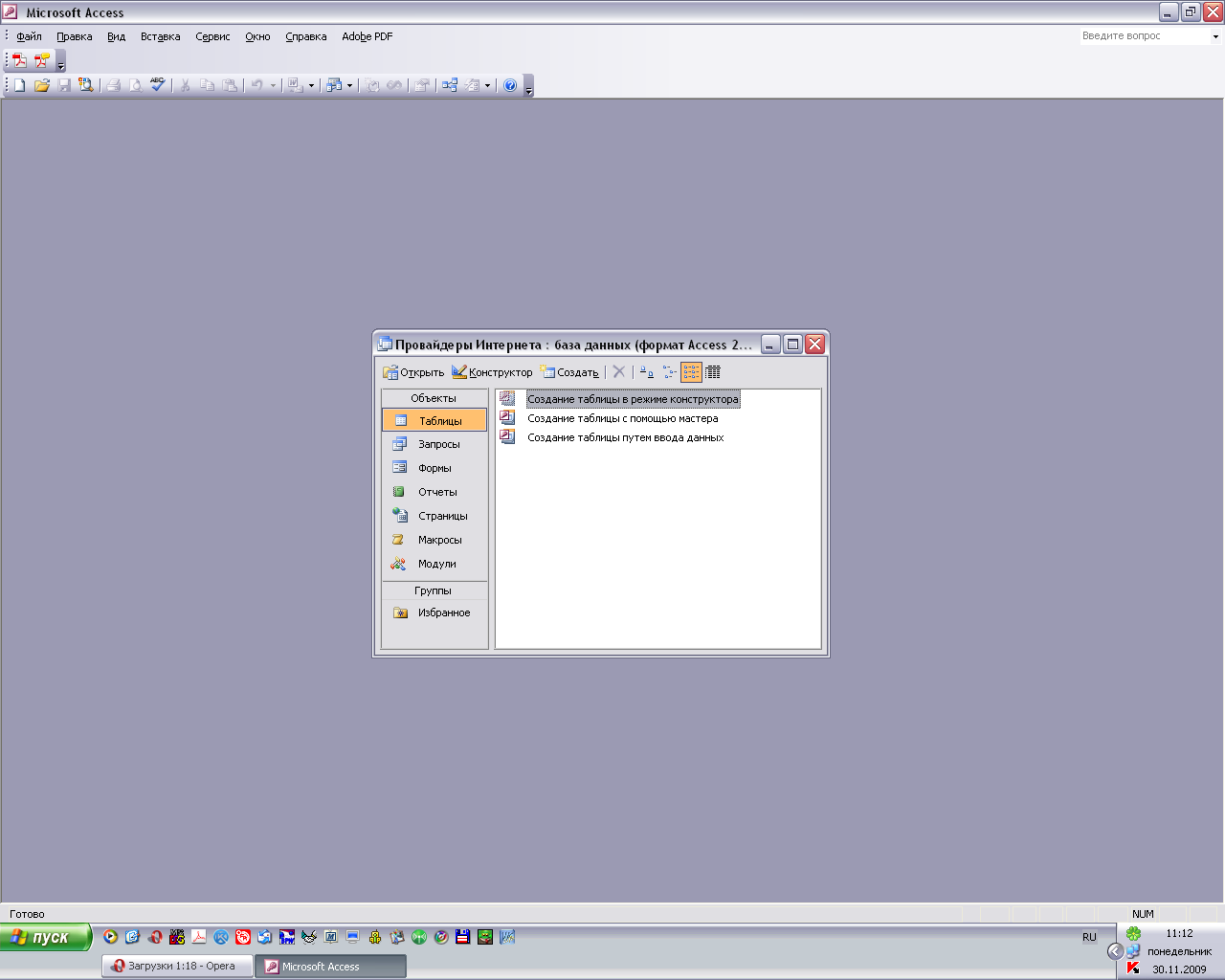Click the RU language indicator in taskbar

coord(1089,937)
